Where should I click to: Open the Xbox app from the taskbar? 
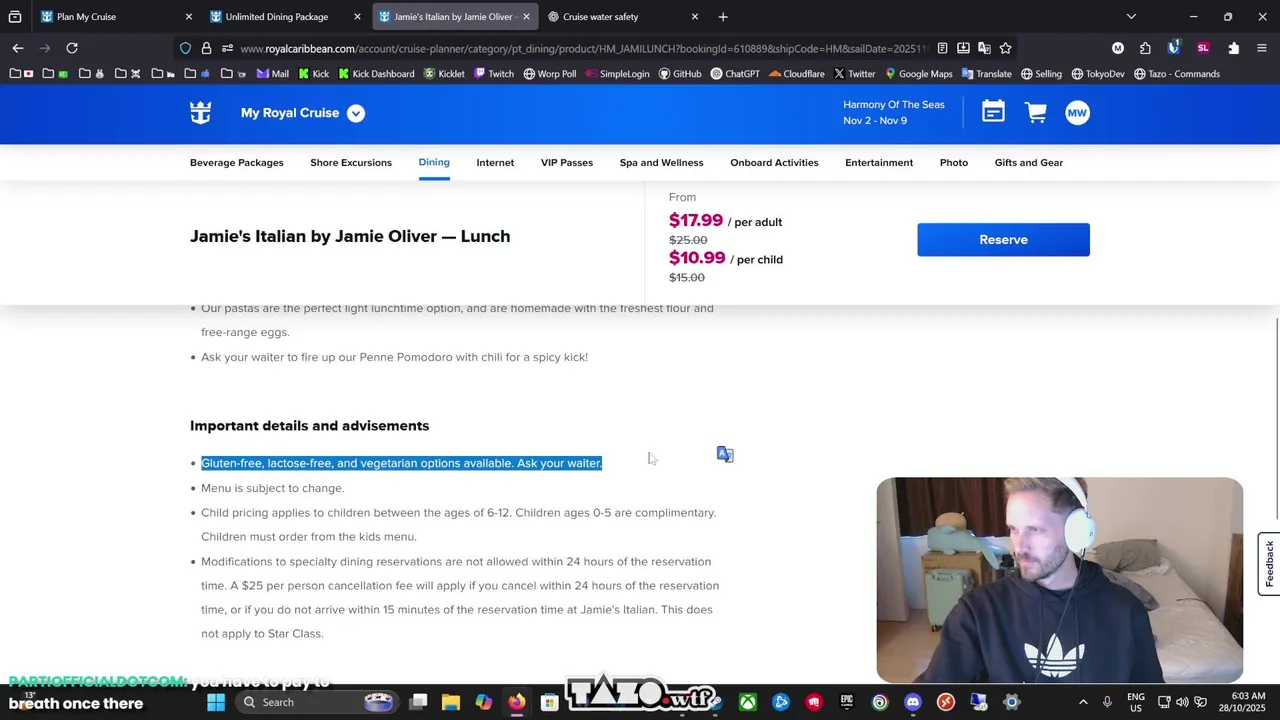pyautogui.click(x=748, y=702)
